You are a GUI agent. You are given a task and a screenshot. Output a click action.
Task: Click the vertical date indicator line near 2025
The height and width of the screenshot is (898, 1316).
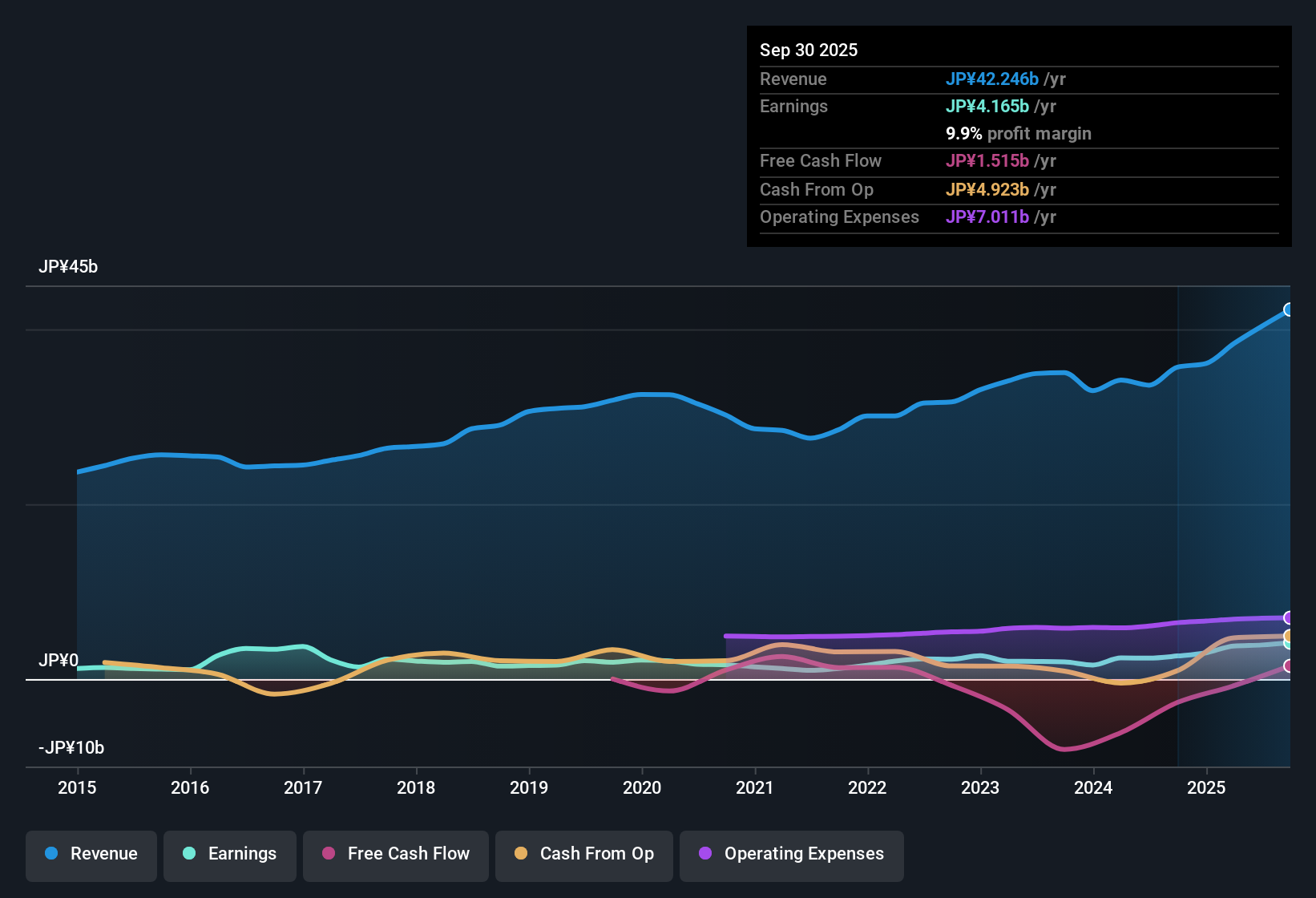[x=1177, y=521]
